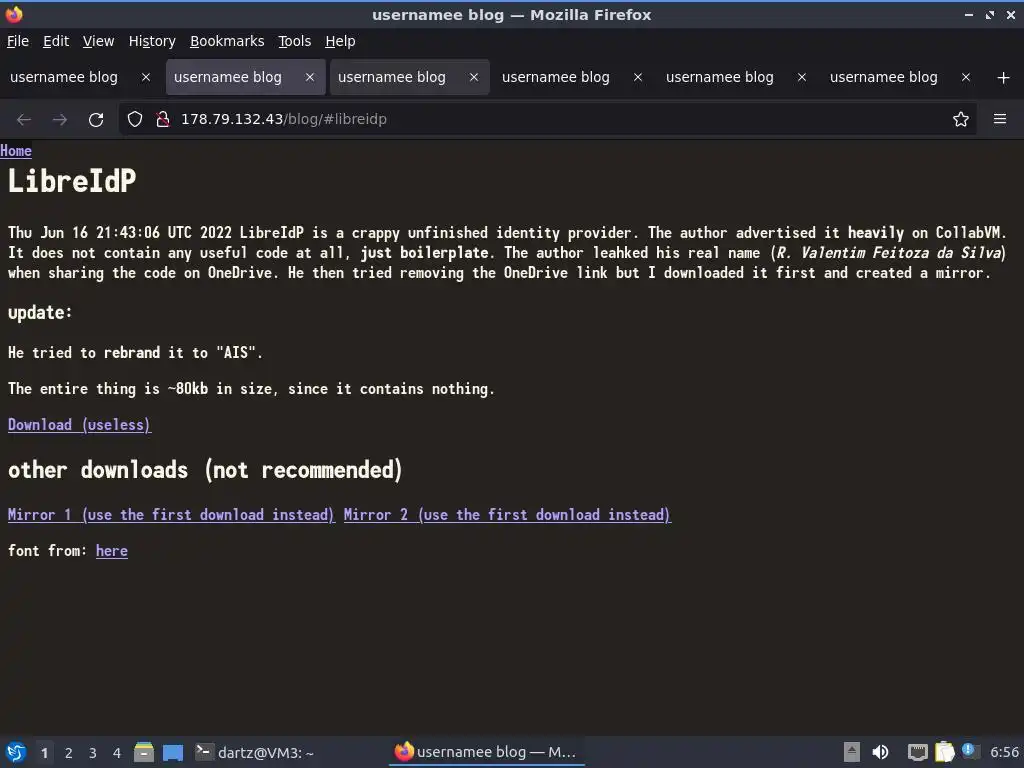Close the Firefox window
This screenshot has height=768, width=1024.
pyautogui.click(x=1010, y=14)
